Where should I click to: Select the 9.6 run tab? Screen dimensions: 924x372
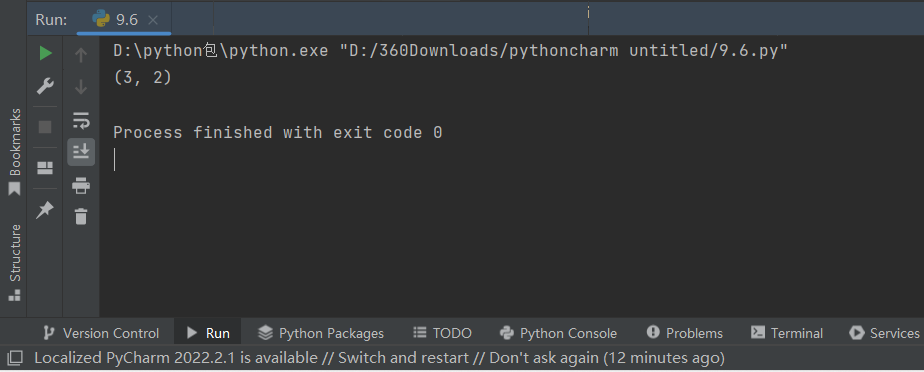[x=124, y=19]
